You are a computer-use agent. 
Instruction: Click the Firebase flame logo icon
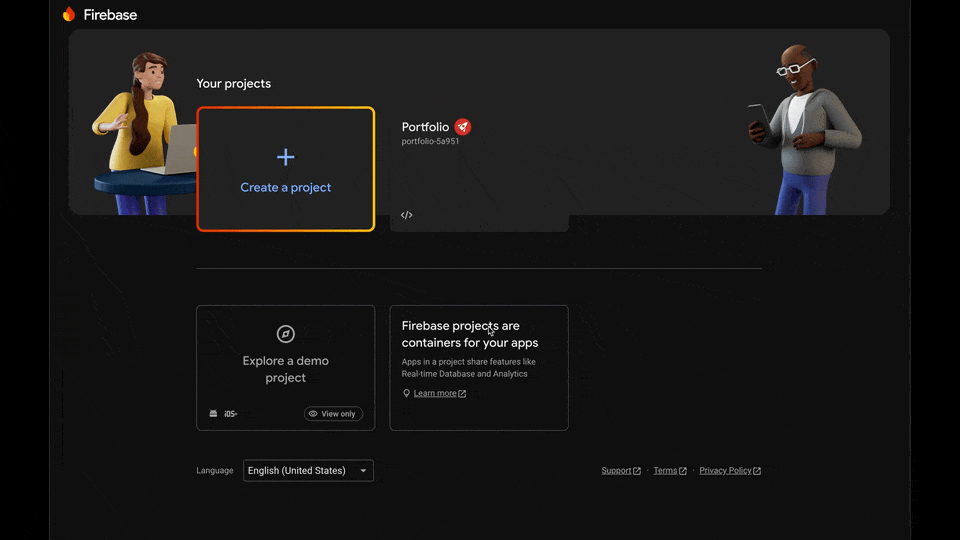click(x=69, y=14)
